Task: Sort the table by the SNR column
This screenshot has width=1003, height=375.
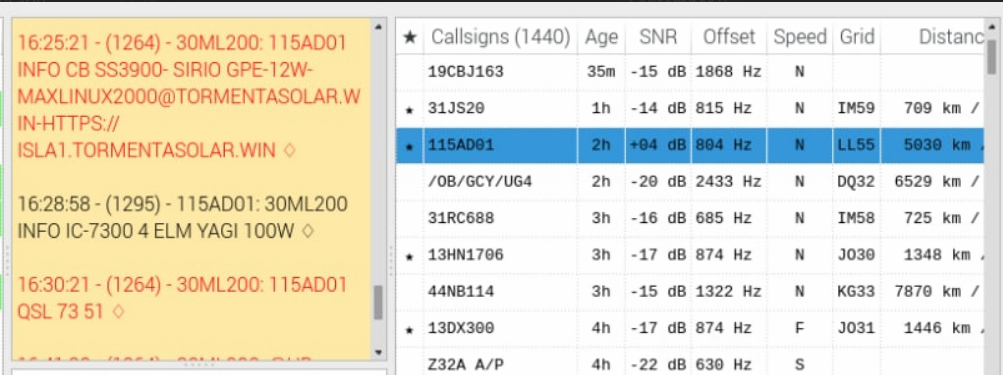Action: click(x=658, y=37)
